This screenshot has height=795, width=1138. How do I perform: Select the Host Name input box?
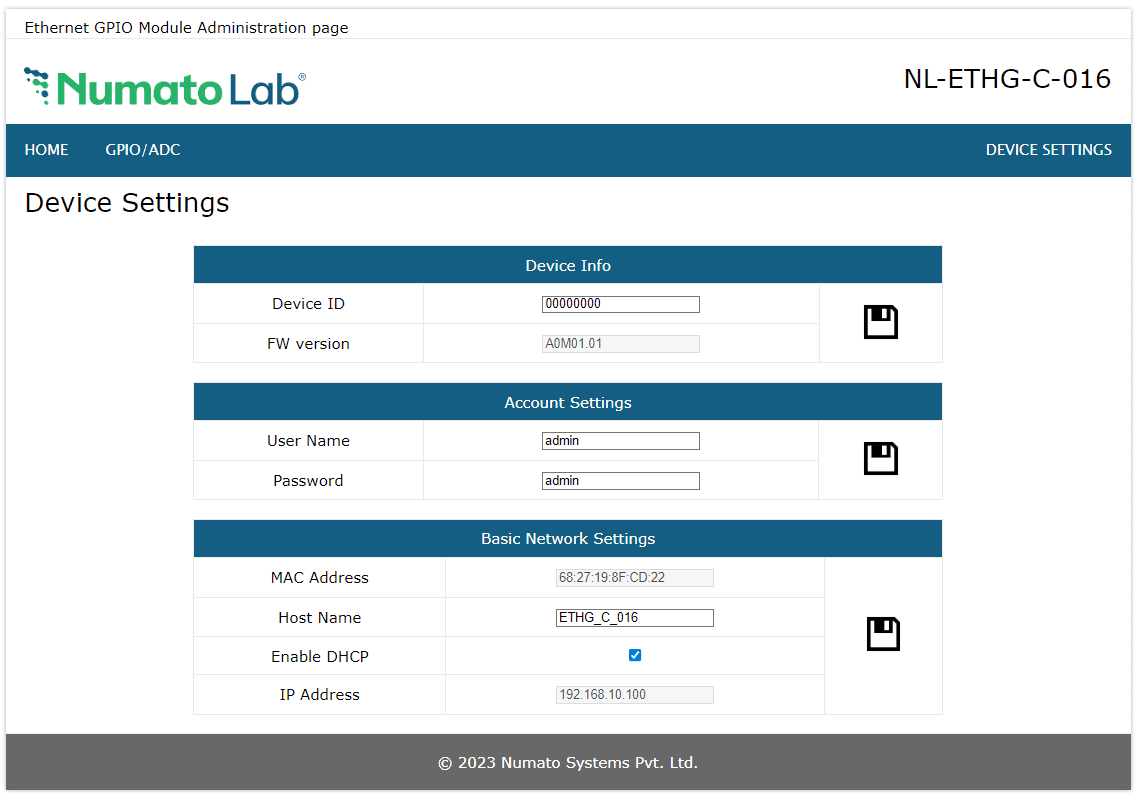[634, 618]
